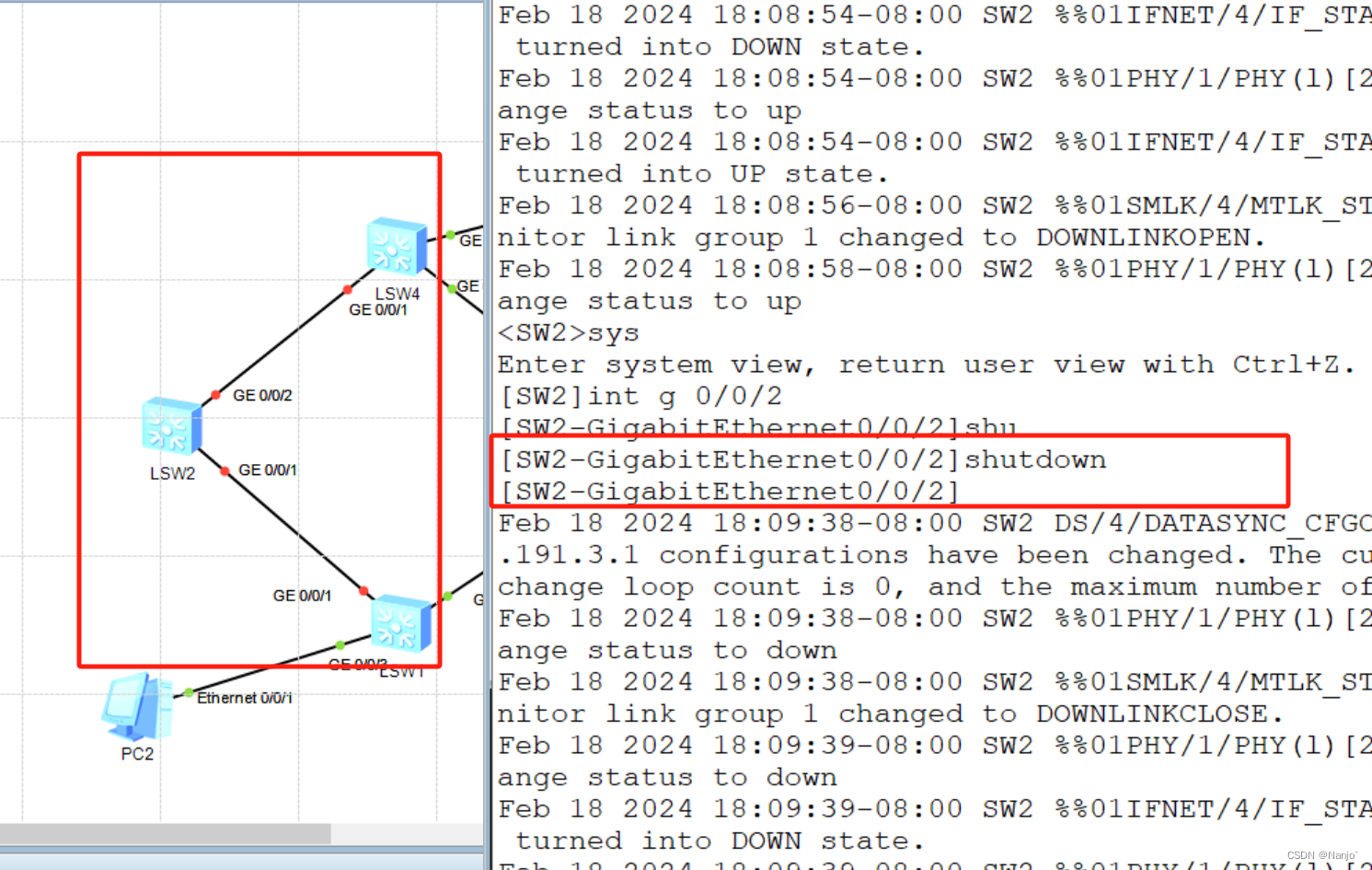Click green upper port indicator right of LSW4
Screen dimensions: 1372x870
pyautogui.click(x=451, y=236)
